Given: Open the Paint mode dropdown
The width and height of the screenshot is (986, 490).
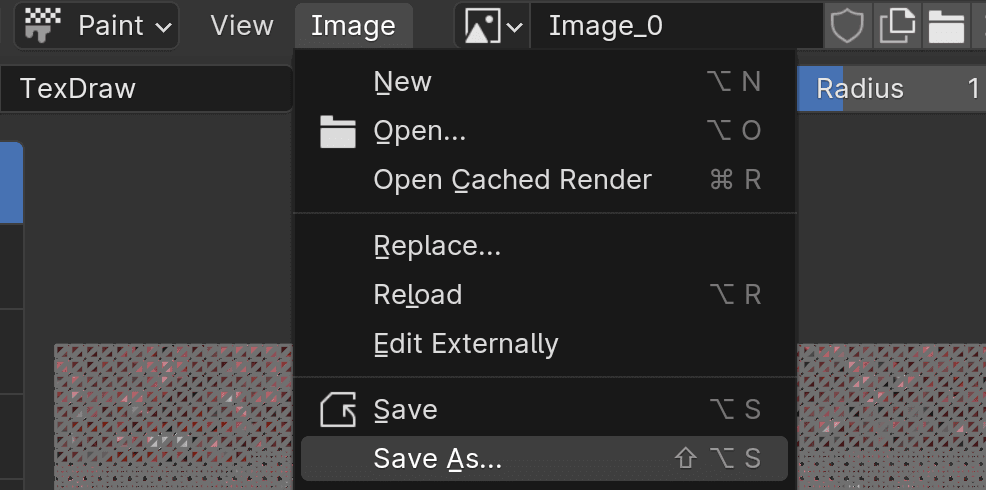Looking at the screenshot, I should [97, 26].
